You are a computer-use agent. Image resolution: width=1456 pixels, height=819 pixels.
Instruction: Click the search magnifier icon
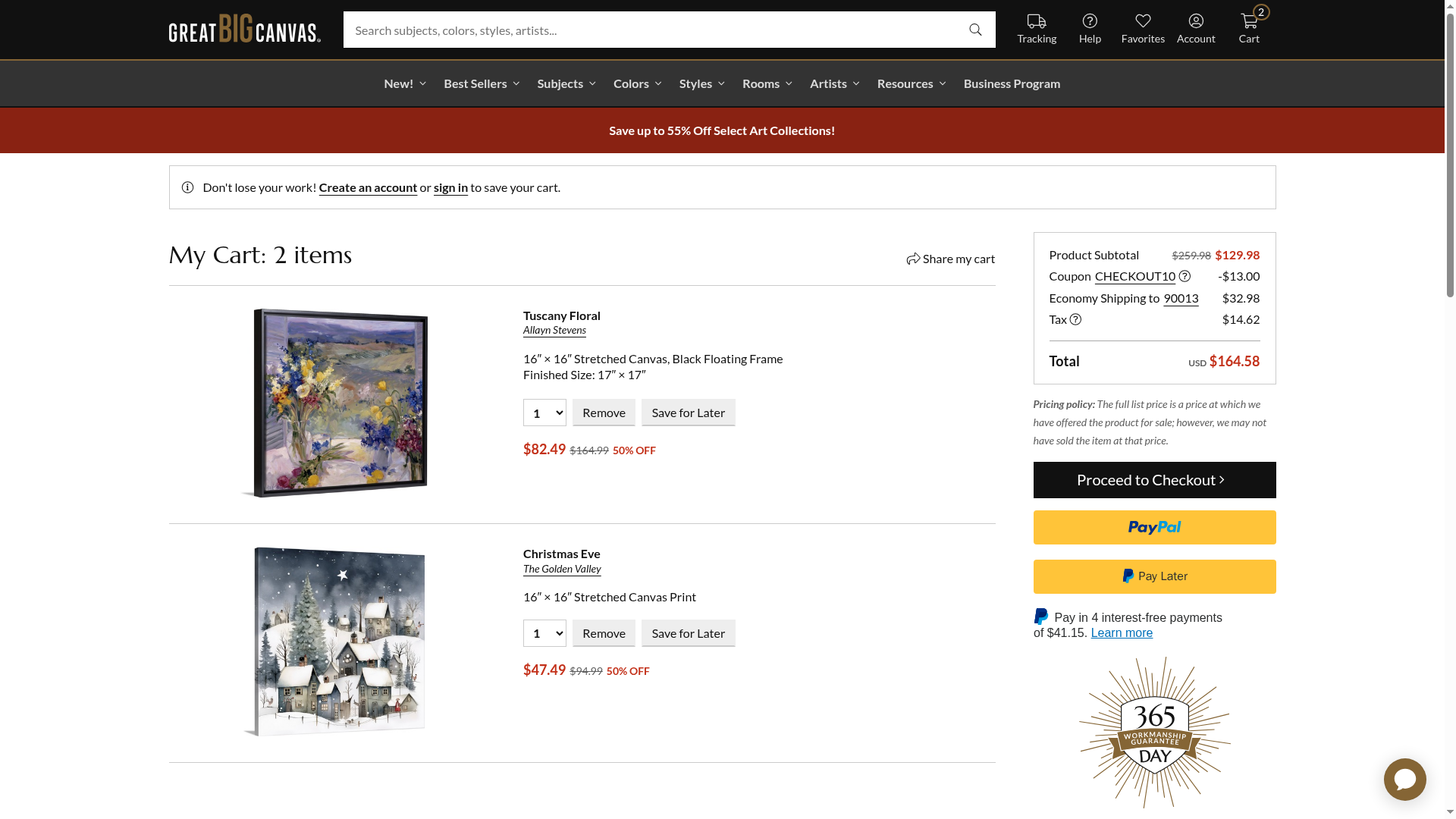975,30
